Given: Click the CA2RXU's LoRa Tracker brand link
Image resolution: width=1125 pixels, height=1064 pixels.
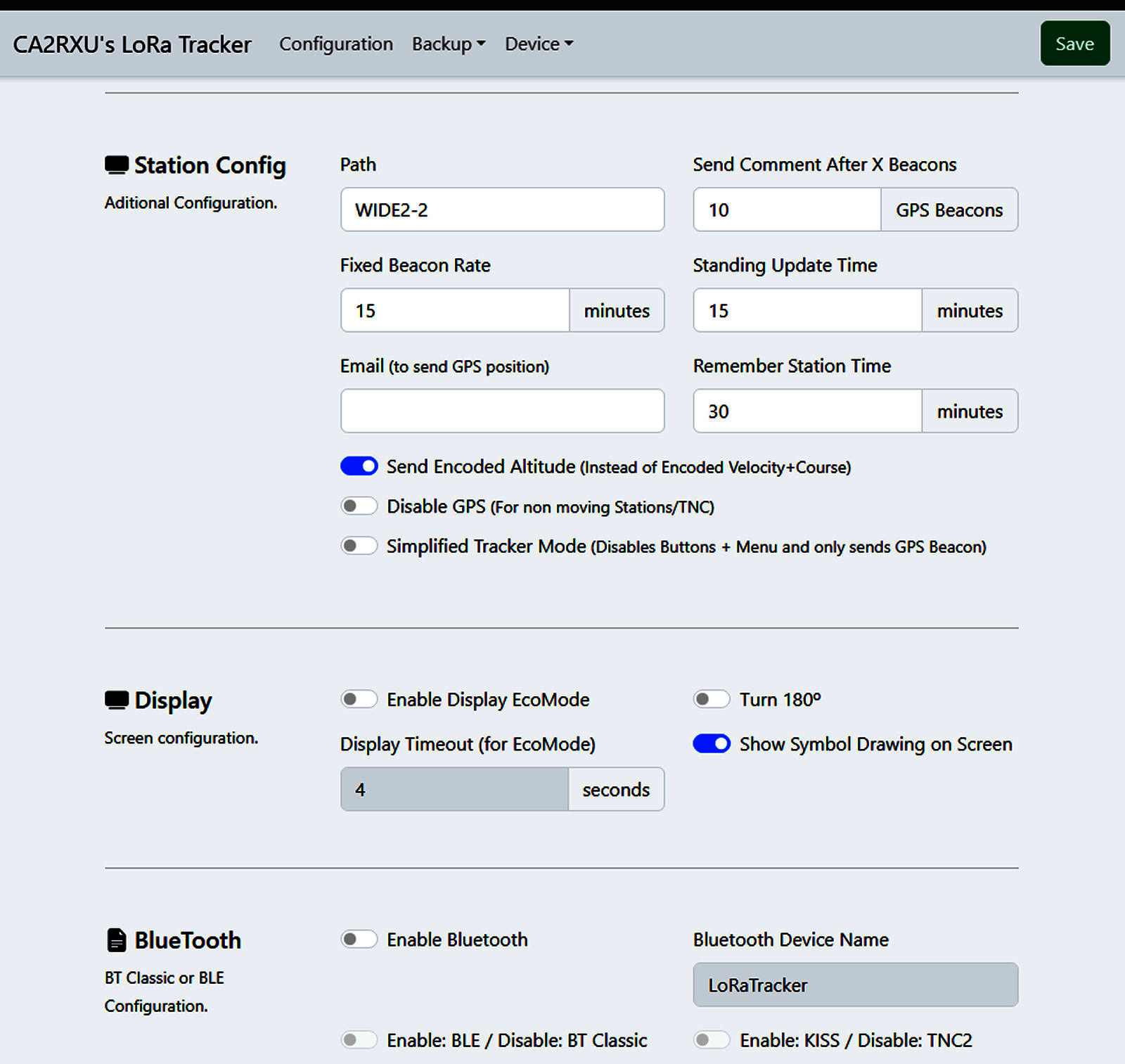Looking at the screenshot, I should click(132, 44).
